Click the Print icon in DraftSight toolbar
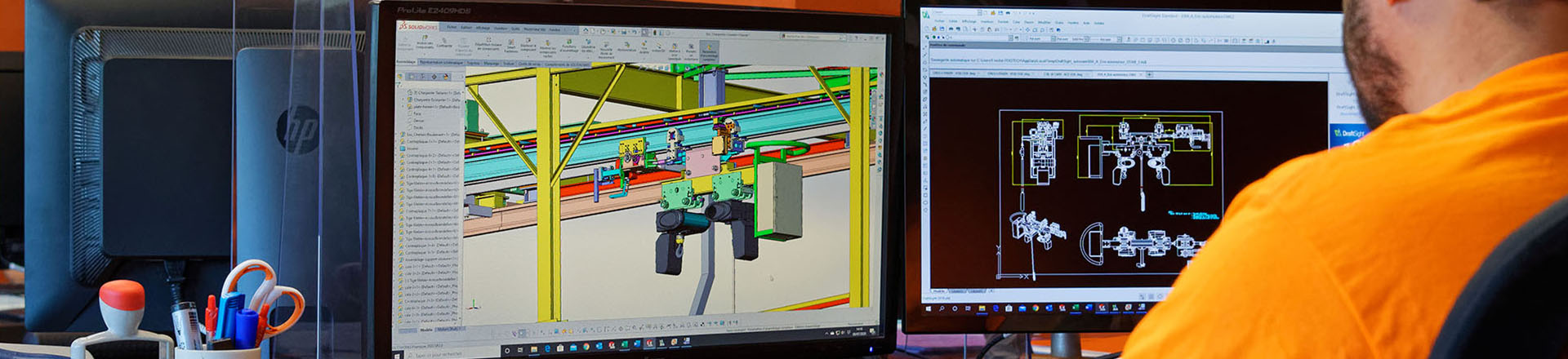 (x=951, y=29)
